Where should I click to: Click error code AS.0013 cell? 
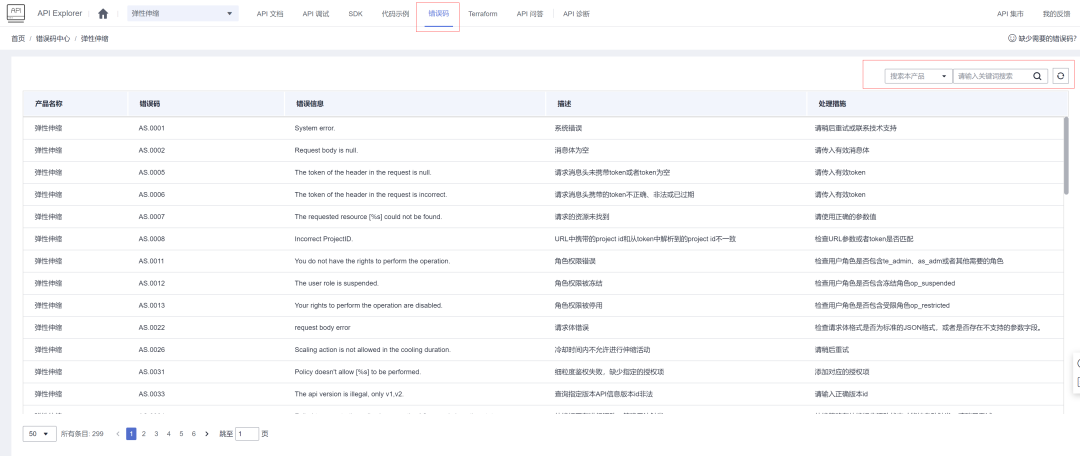[x=152, y=305]
